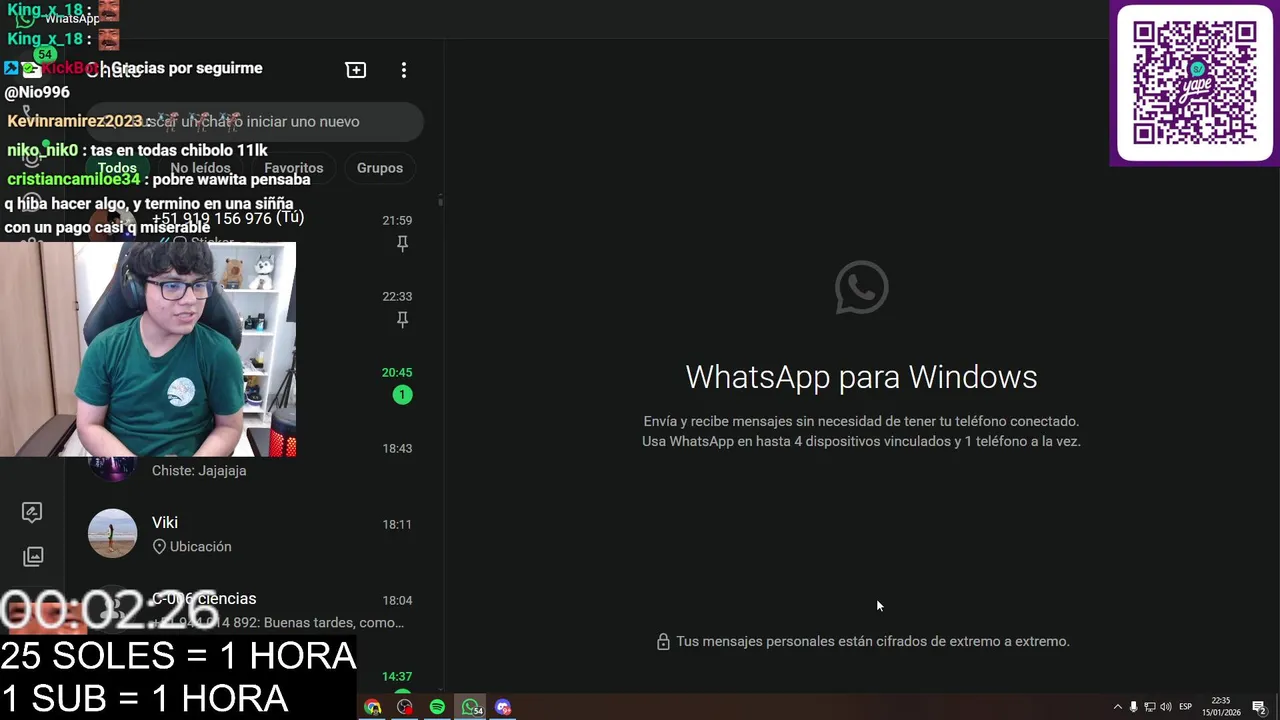Start a new chat with the compose icon
The width and height of the screenshot is (1280, 720).
356,70
